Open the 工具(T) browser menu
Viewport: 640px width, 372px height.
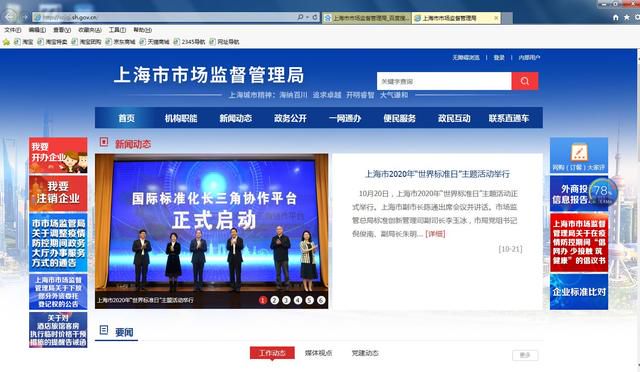(x=117, y=30)
